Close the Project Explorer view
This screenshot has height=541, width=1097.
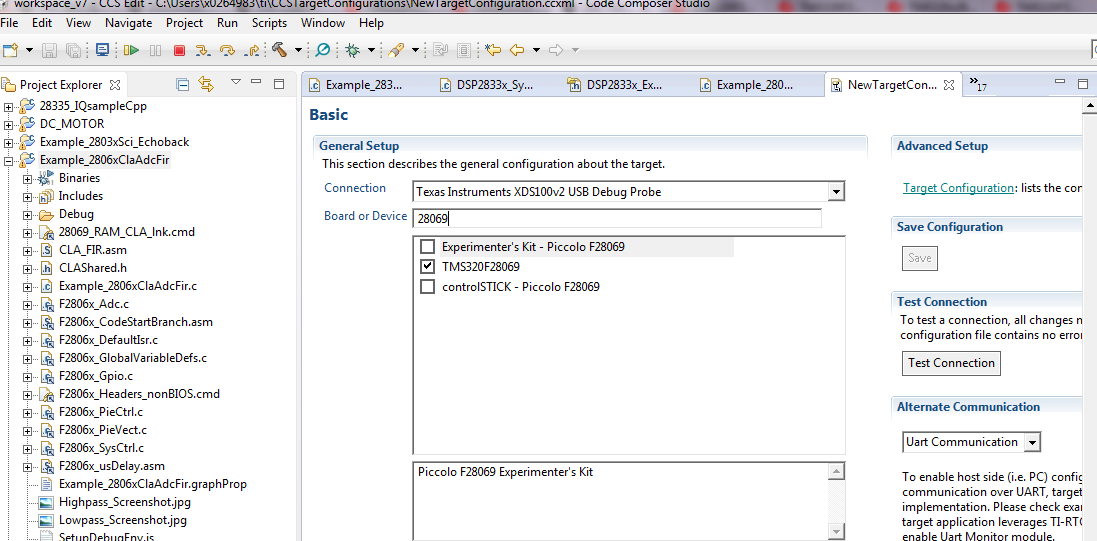(115, 85)
